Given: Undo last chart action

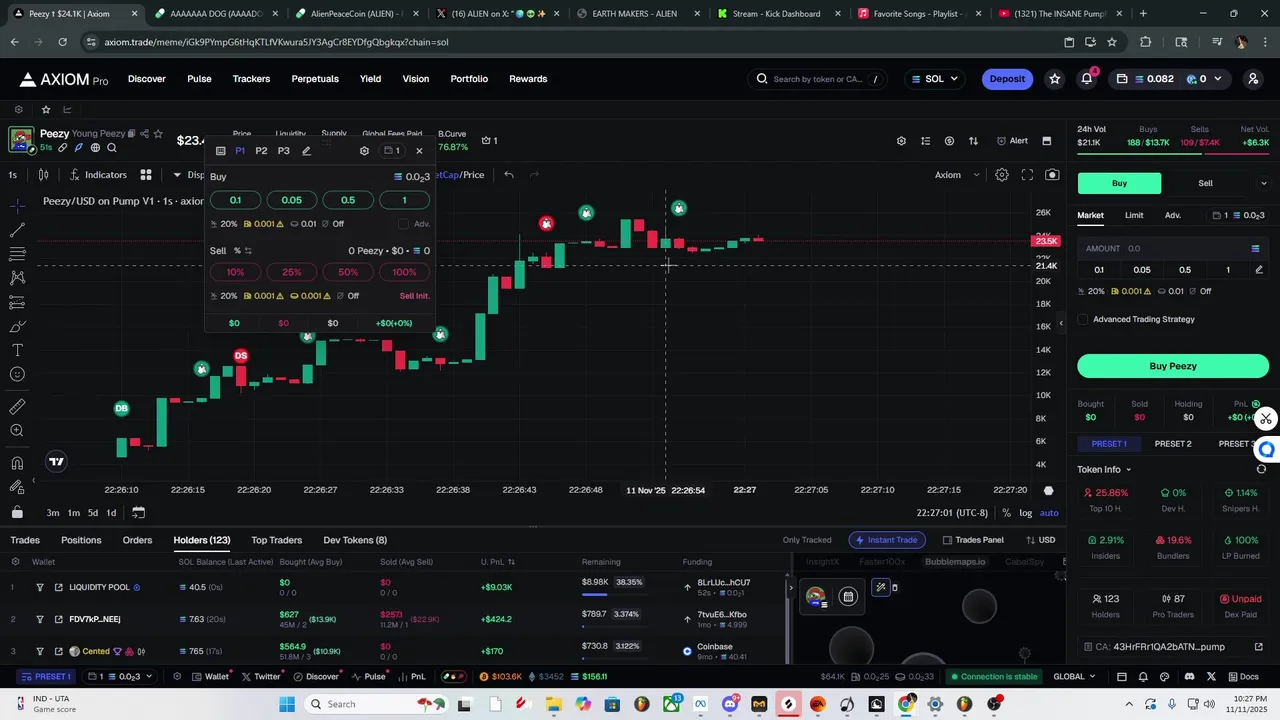Looking at the screenshot, I should tap(509, 175).
